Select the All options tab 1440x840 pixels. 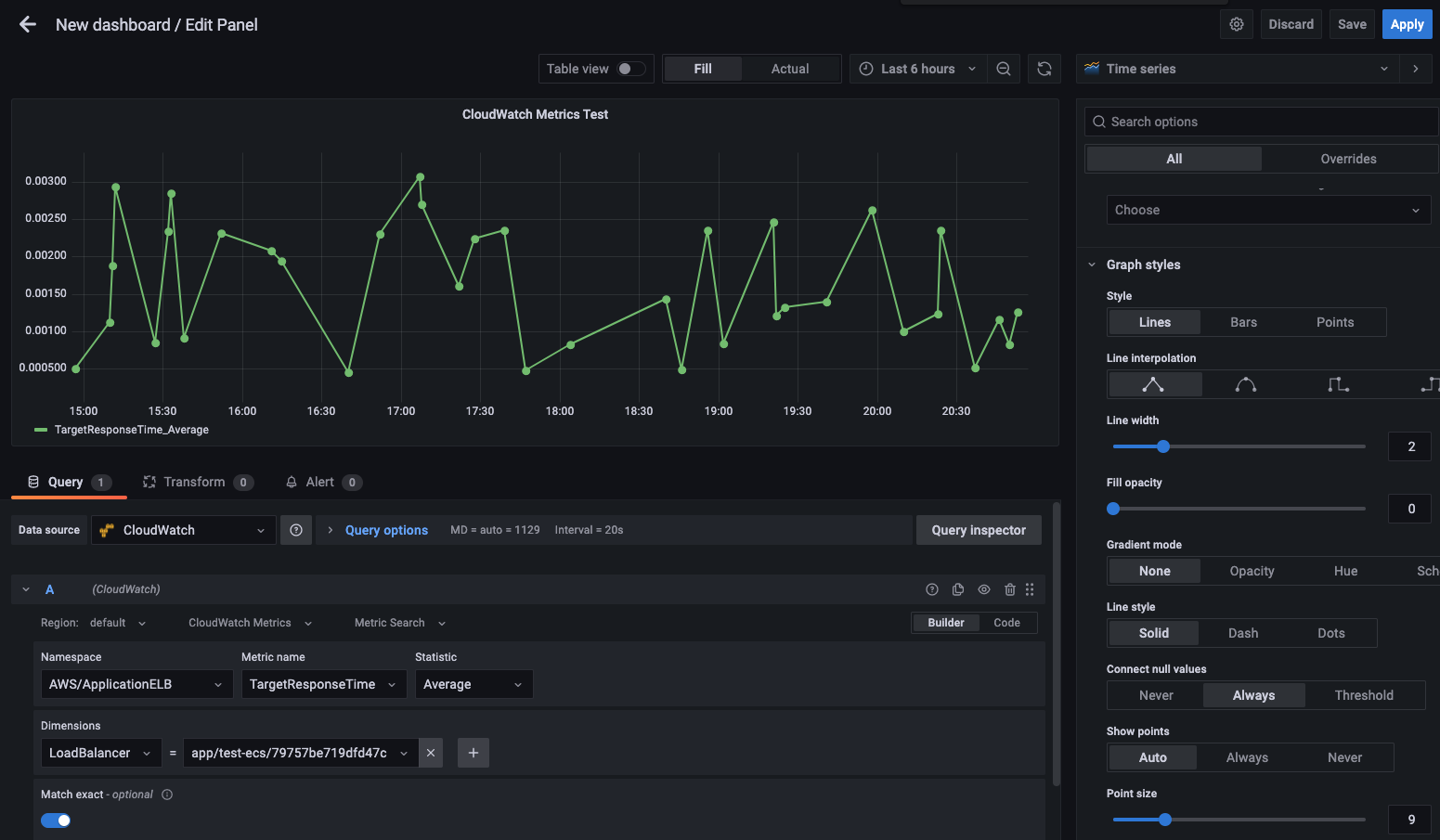point(1174,159)
